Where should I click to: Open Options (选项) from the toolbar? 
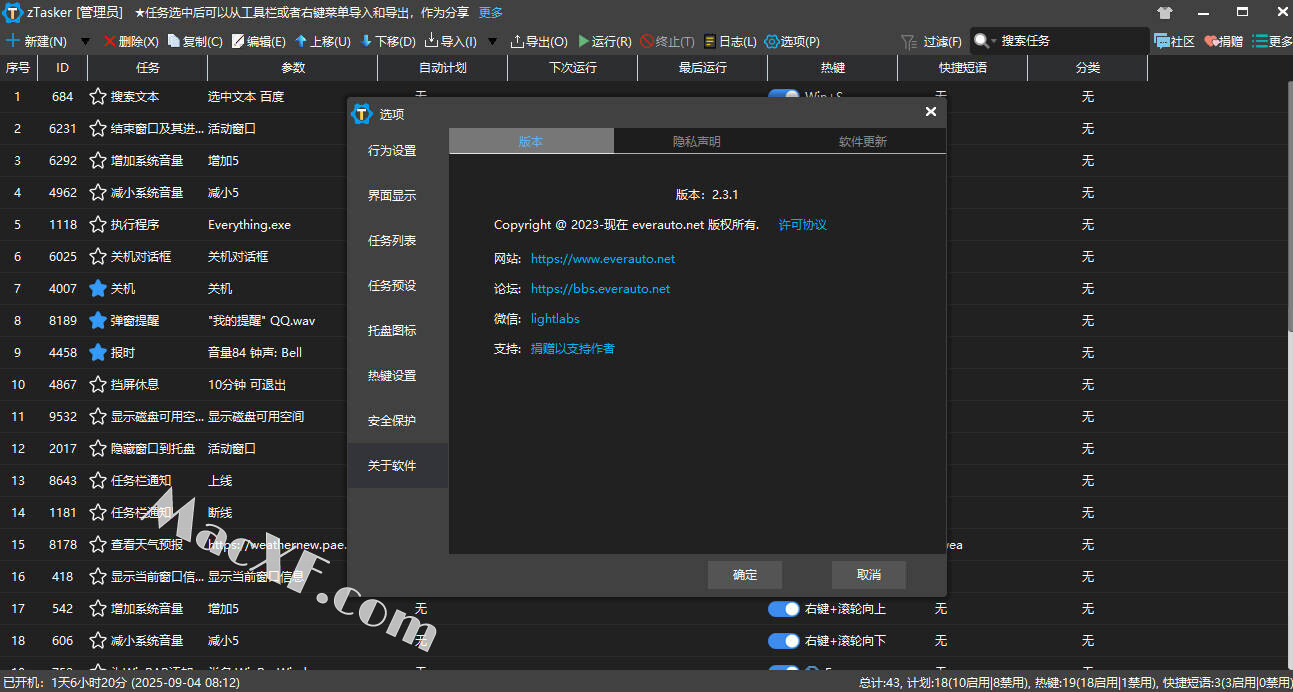point(792,42)
